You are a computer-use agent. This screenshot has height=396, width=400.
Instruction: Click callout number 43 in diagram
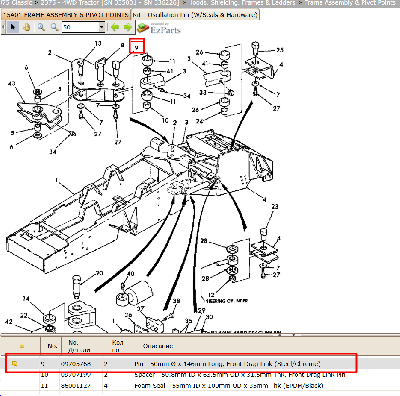click(x=11, y=83)
